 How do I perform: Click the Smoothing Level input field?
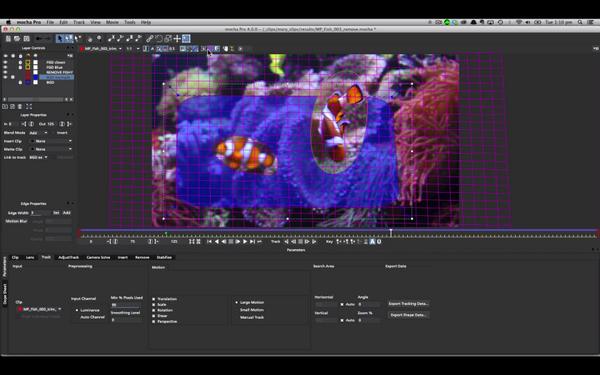click(x=126, y=320)
